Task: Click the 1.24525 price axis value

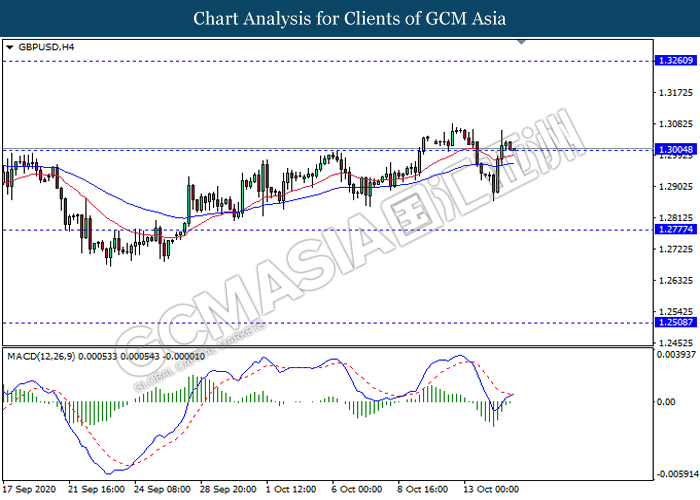Action: 676,343
